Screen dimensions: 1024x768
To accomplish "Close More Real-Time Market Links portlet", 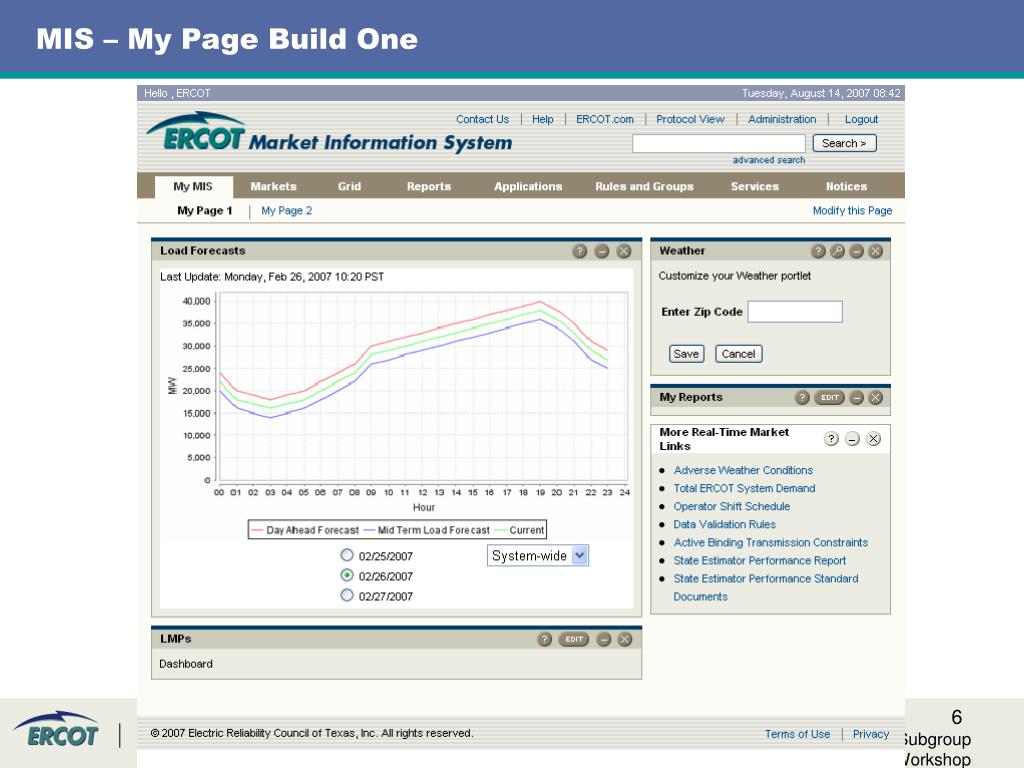I will tap(873, 439).
